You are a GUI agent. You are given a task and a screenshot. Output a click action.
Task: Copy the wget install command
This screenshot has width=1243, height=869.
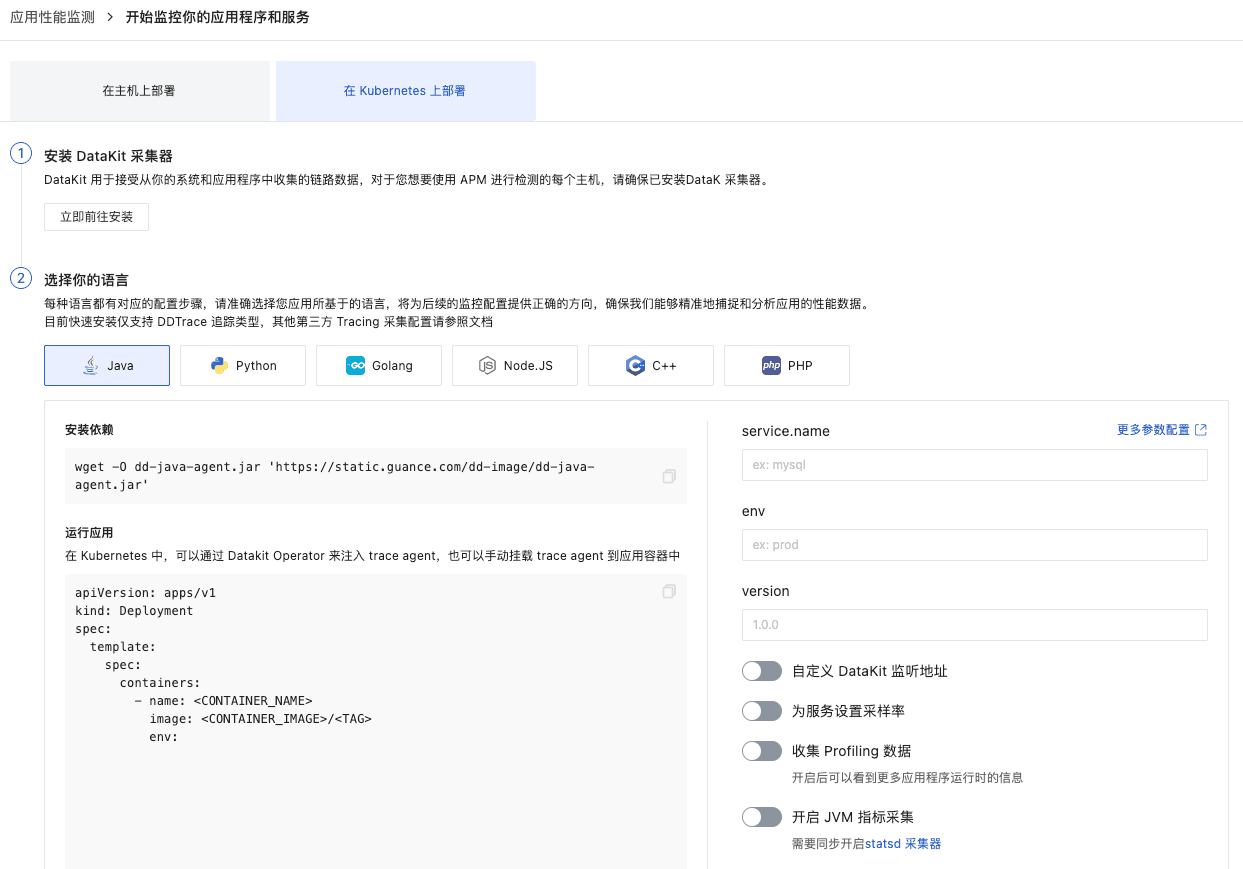coord(669,476)
